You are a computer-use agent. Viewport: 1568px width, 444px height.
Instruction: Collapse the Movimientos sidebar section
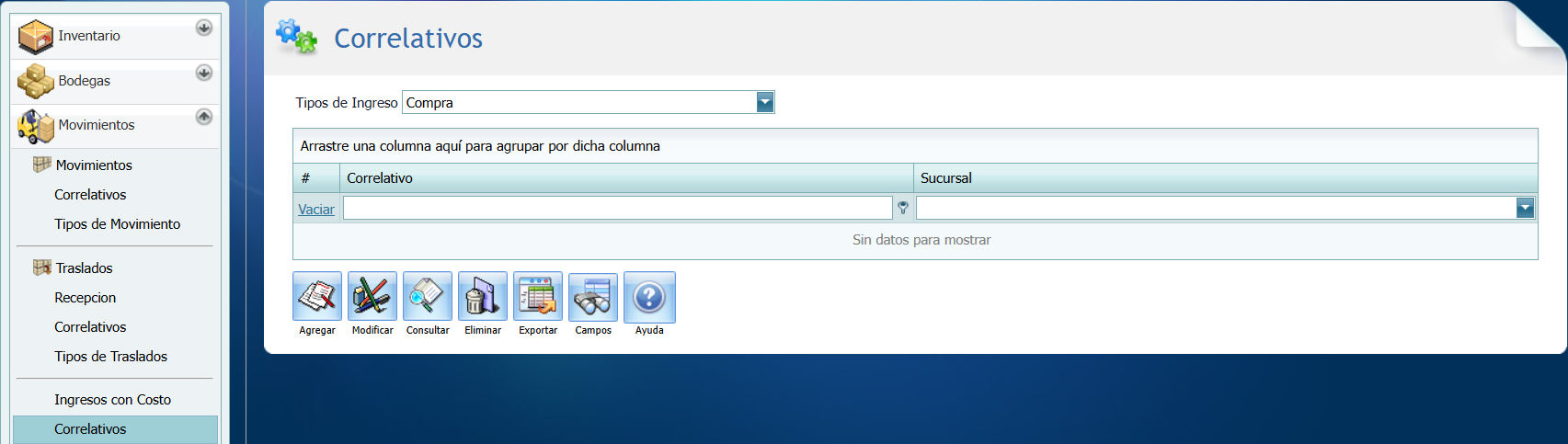pyautogui.click(x=204, y=117)
